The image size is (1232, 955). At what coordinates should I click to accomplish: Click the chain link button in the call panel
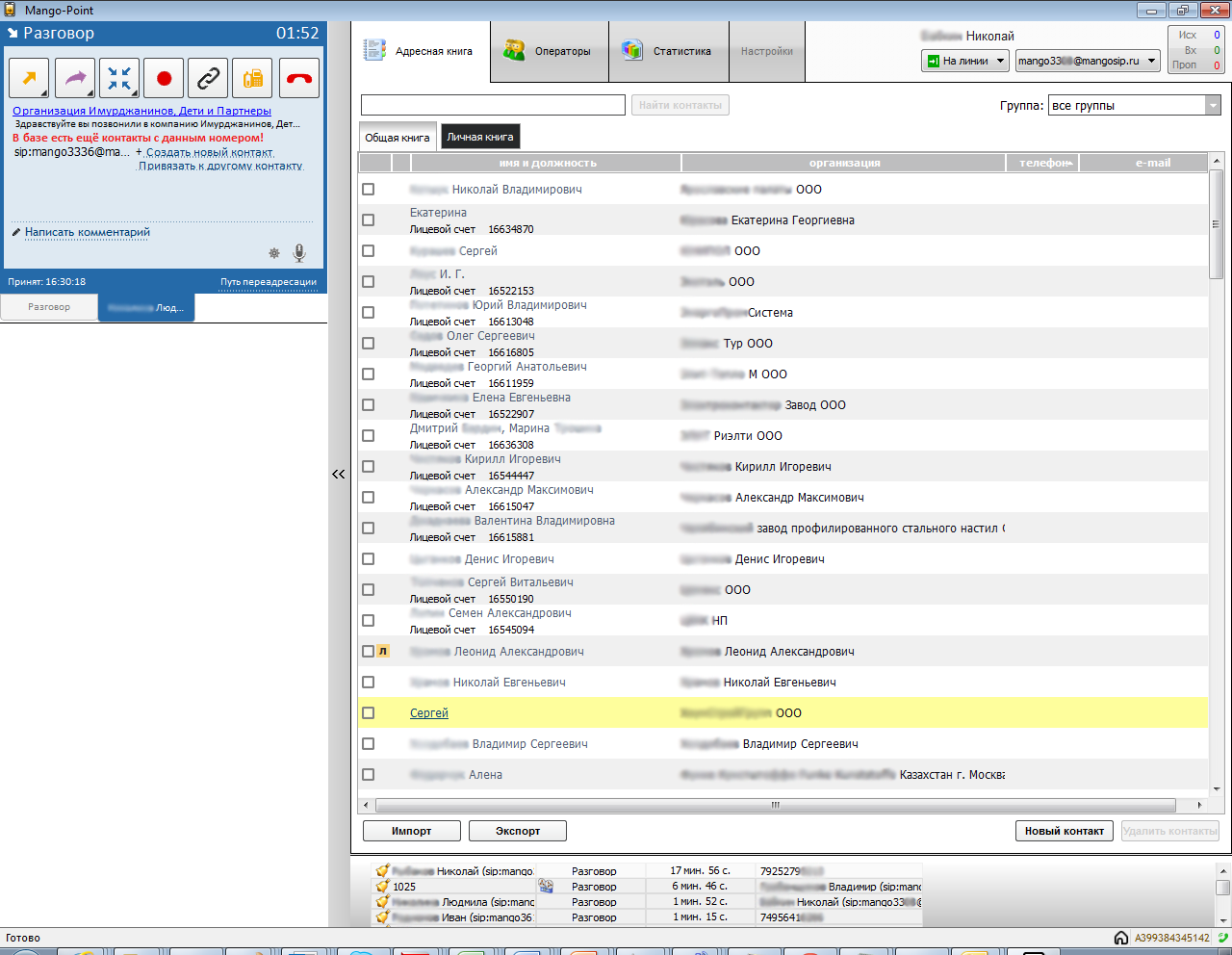coord(209,79)
